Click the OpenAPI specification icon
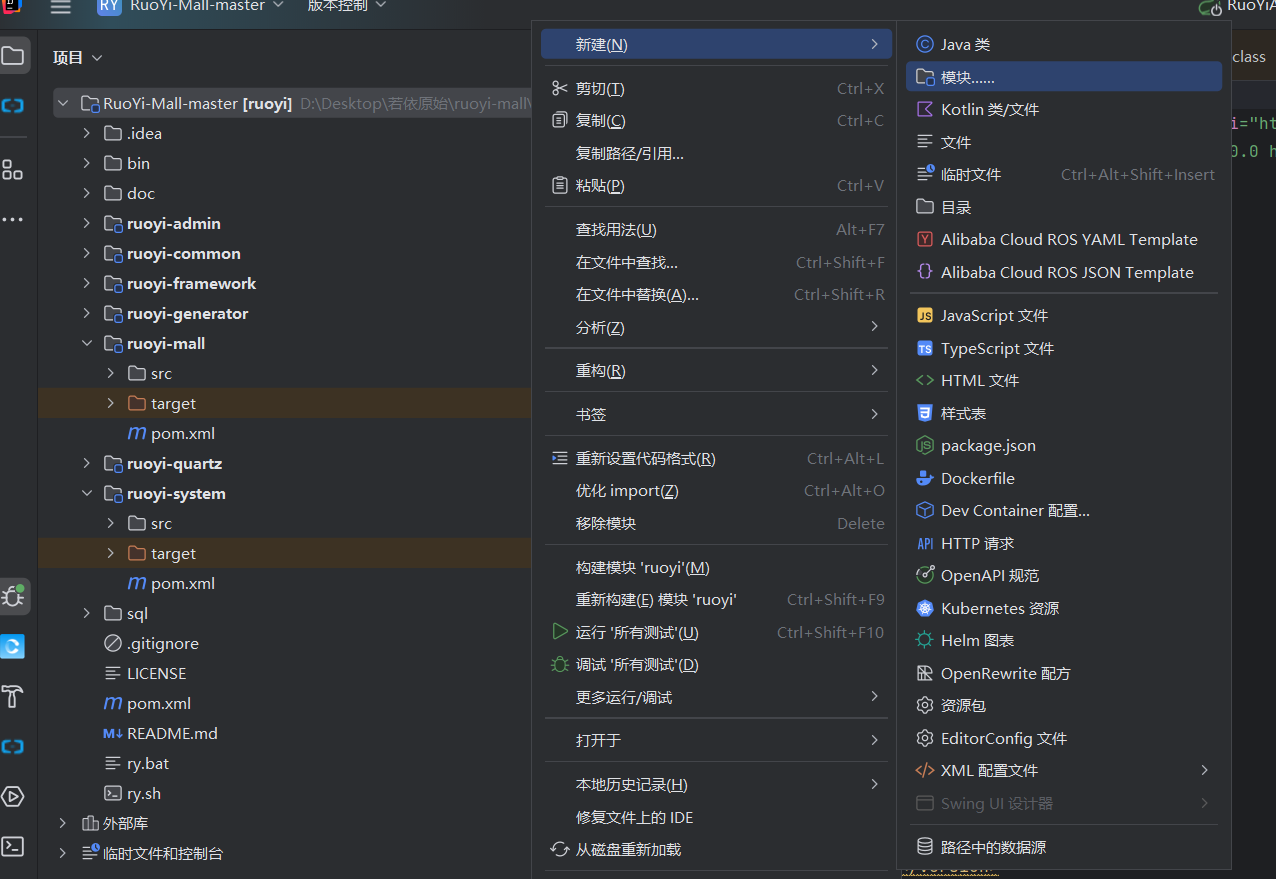Screen dimensions: 1276x879 pos(925,575)
